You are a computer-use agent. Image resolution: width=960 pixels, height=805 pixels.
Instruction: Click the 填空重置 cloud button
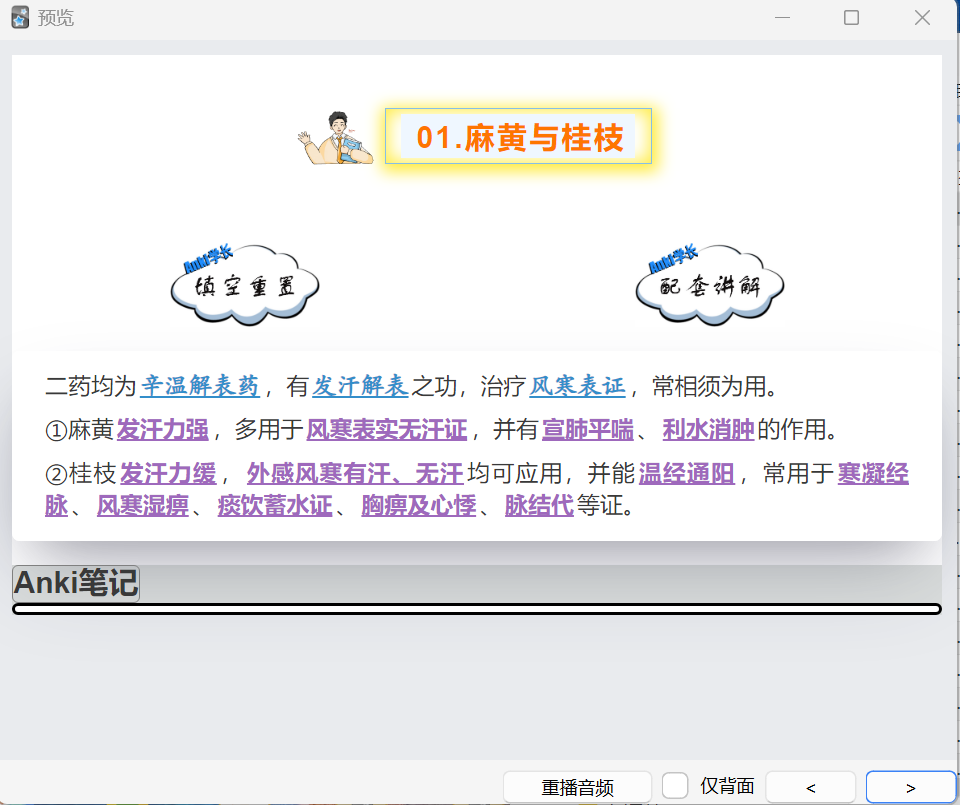245,285
